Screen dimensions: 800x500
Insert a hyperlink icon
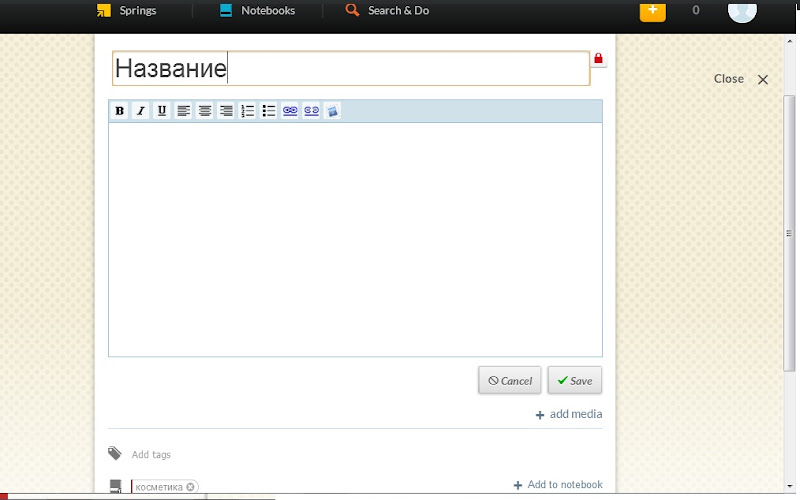click(290, 111)
